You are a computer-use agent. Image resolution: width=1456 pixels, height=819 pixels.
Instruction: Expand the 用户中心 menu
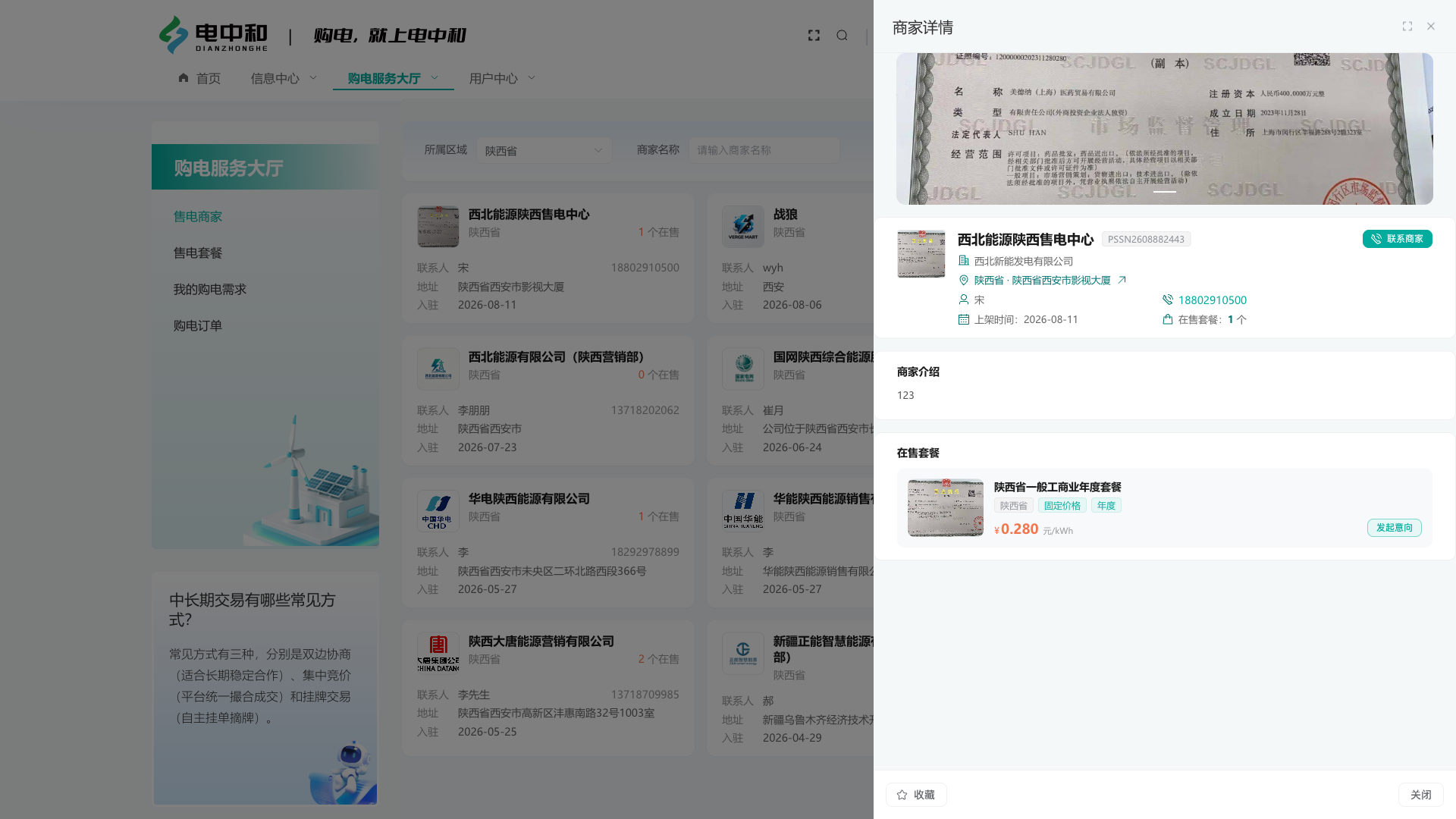[502, 78]
